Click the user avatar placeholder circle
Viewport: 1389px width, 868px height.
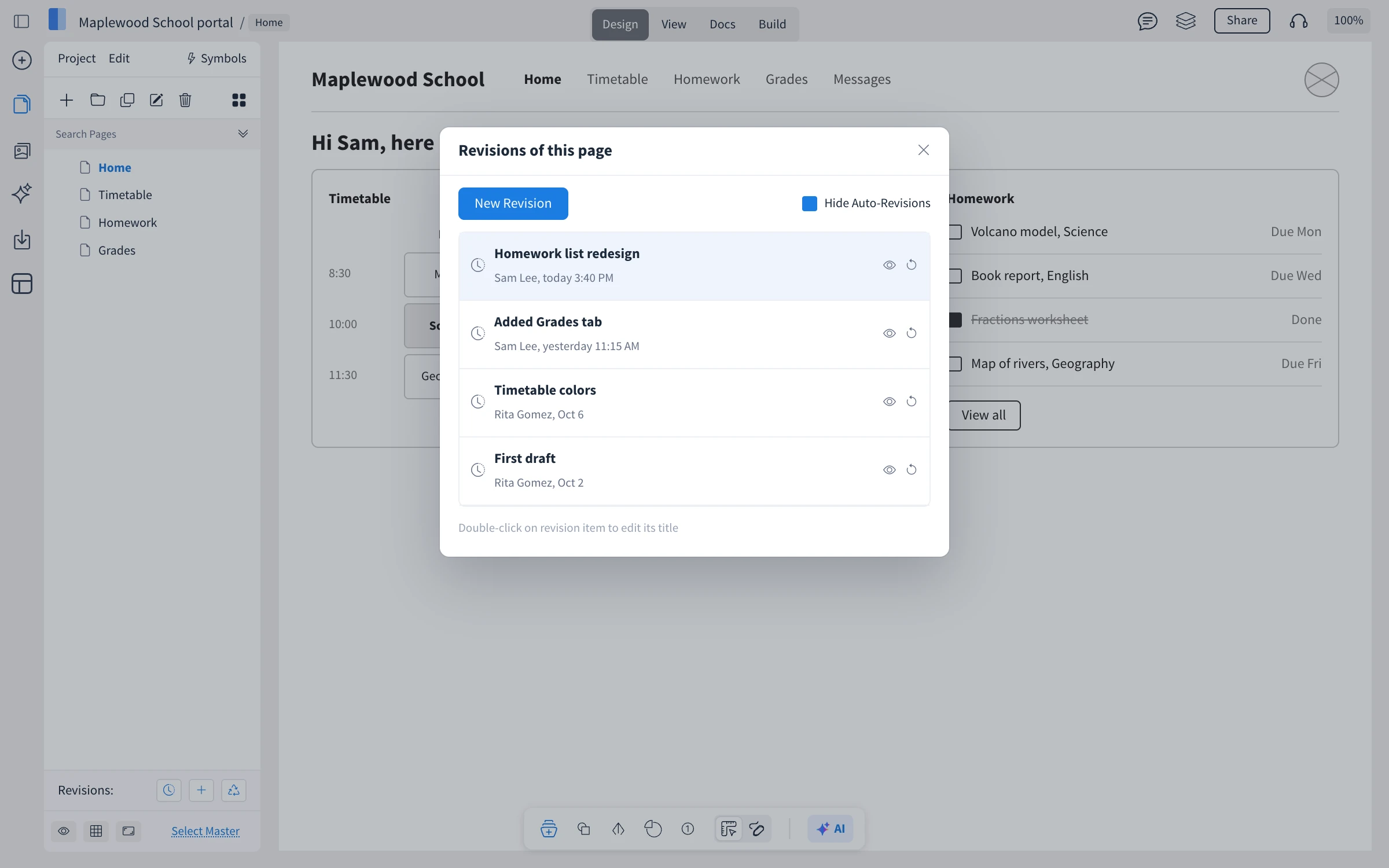coord(1321,80)
